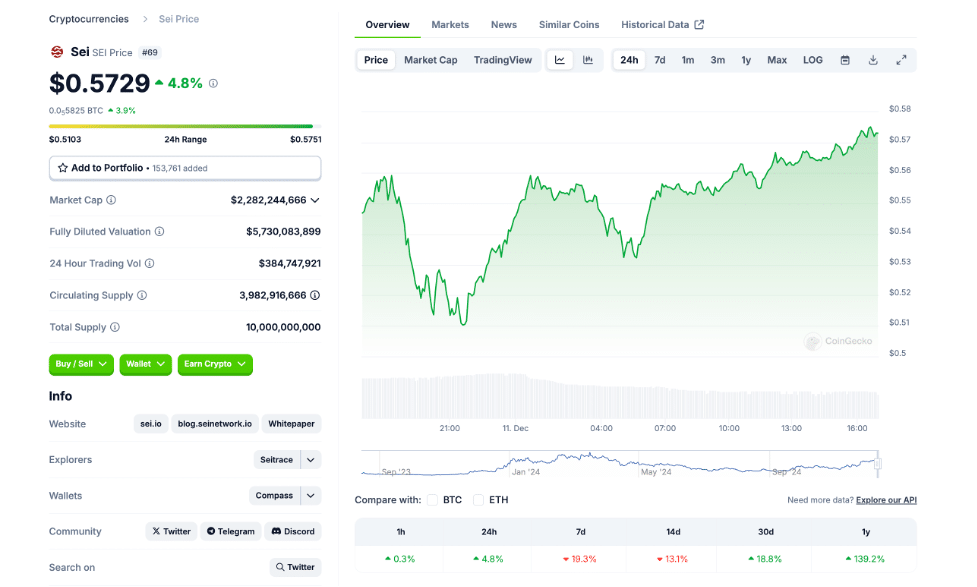
Task: Show Fully Diluted Valuation info icon
Action: tap(160, 232)
